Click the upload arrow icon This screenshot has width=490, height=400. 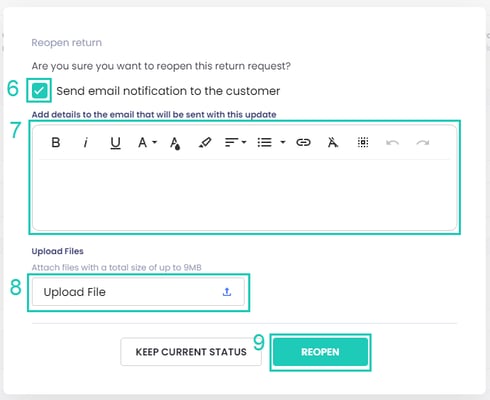227,292
